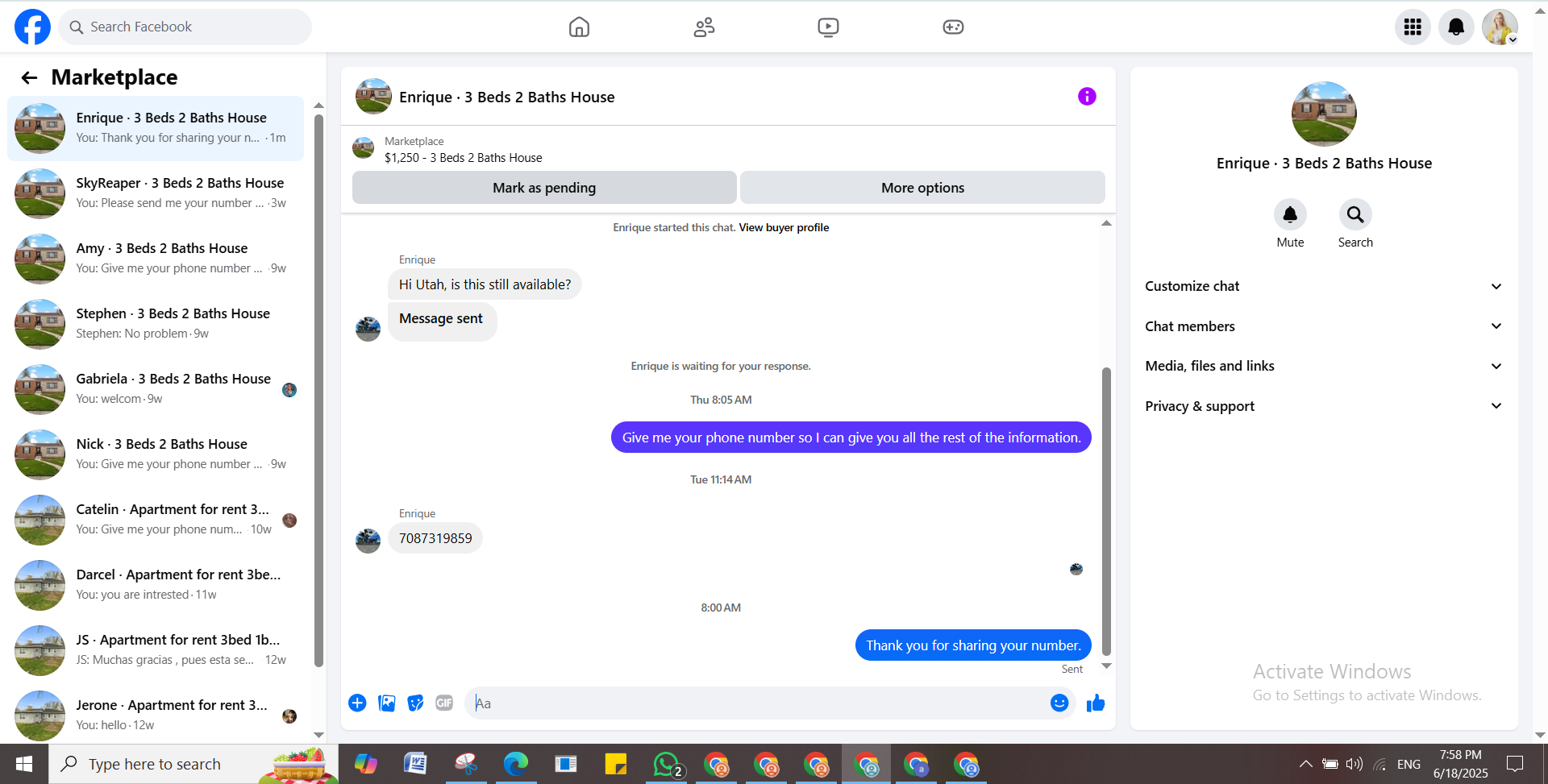Screen dimensions: 1548x784
Task: Choose a sticker from the sticker icon
Action: pos(415,703)
